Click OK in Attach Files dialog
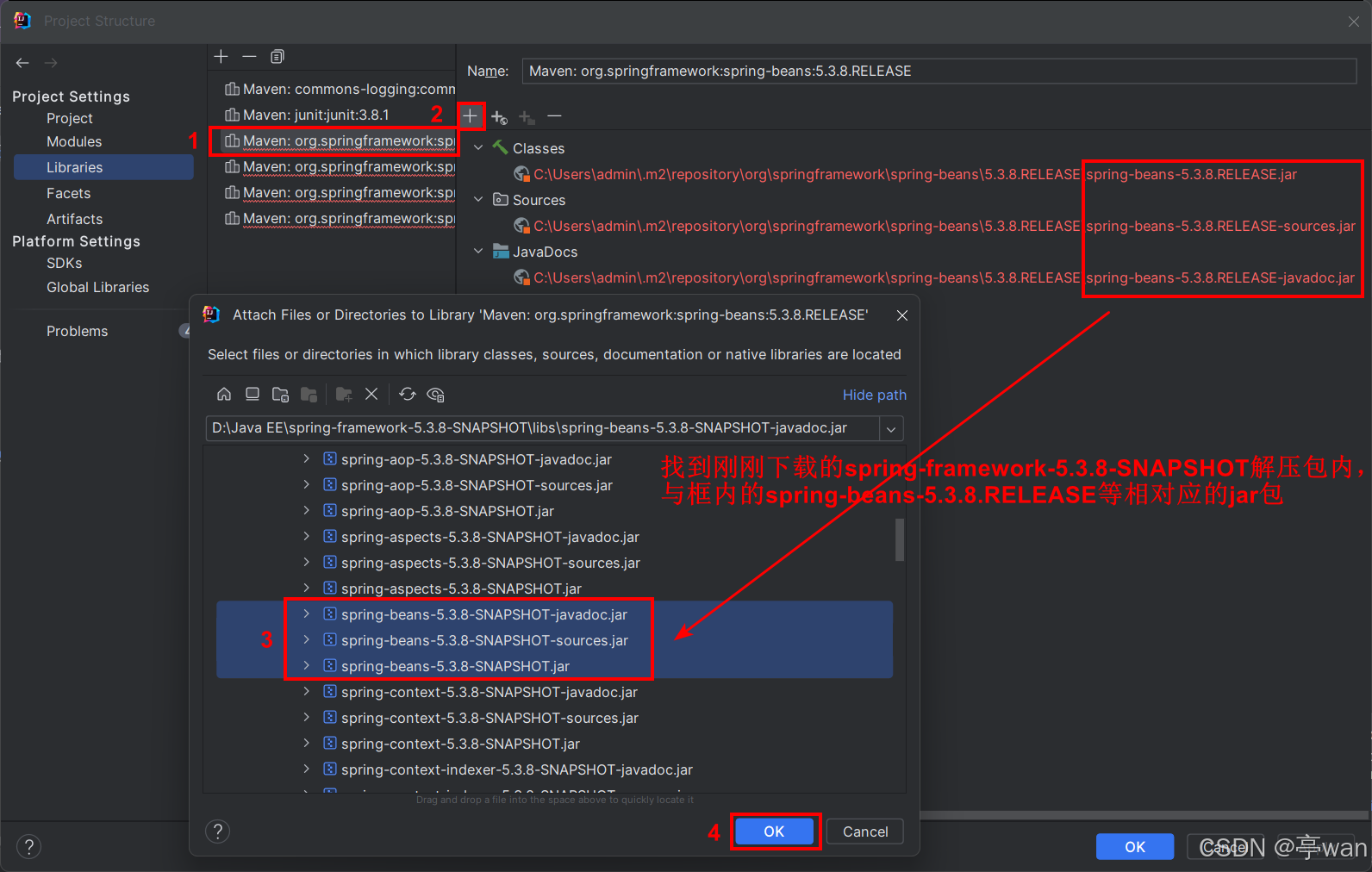Image resolution: width=1372 pixels, height=872 pixels. pos(775,832)
